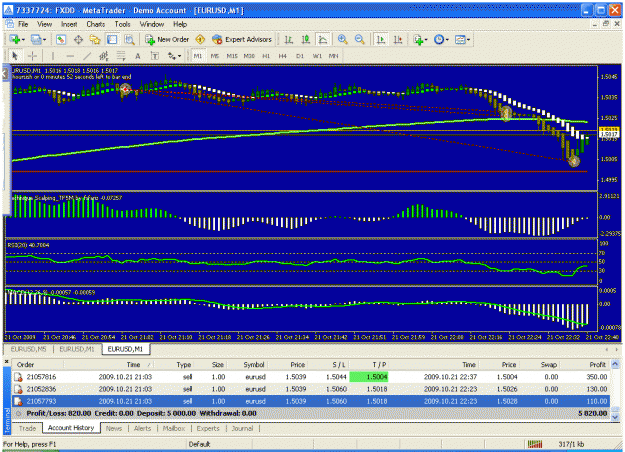
Task: Switch timeframe to M5
Action: click(x=214, y=56)
